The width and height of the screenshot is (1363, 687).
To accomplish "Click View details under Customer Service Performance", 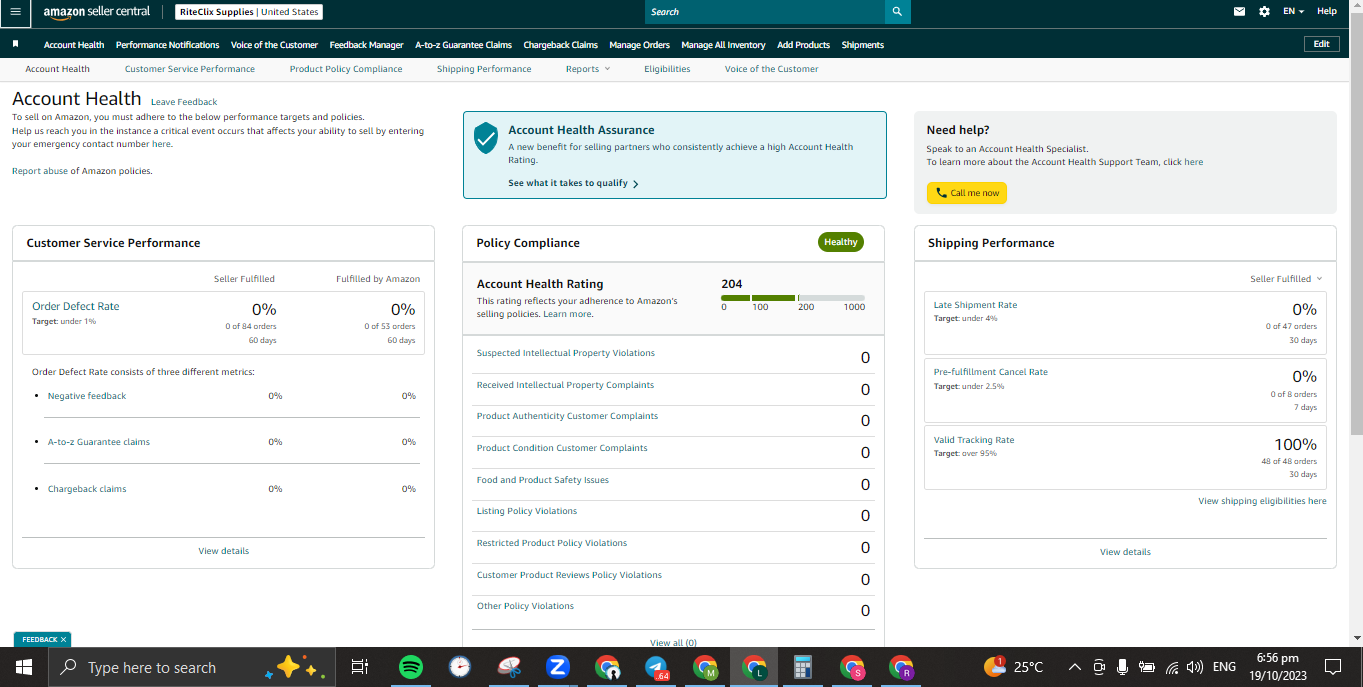I will pos(224,551).
